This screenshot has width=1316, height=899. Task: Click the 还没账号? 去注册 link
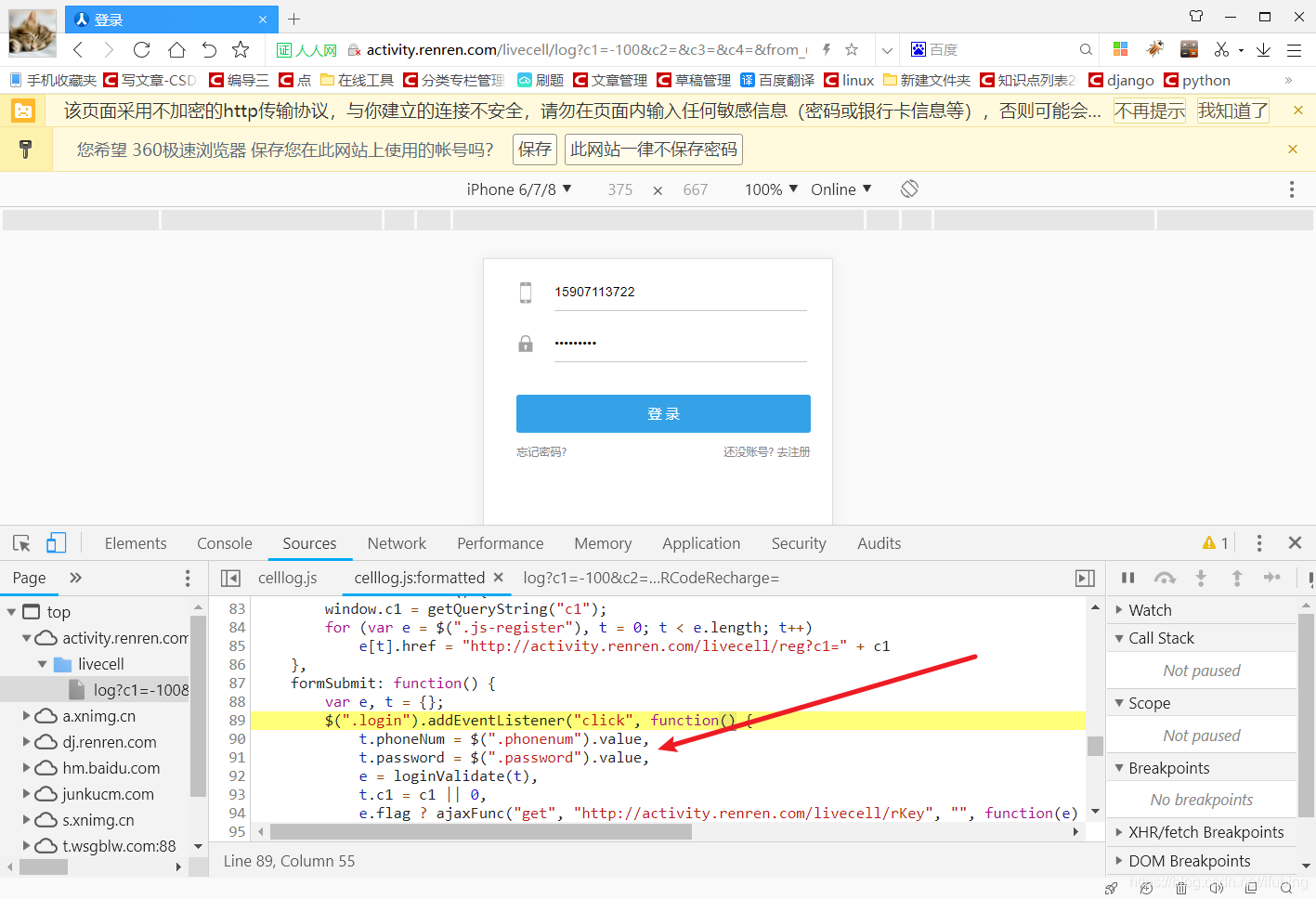[x=767, y=452]
